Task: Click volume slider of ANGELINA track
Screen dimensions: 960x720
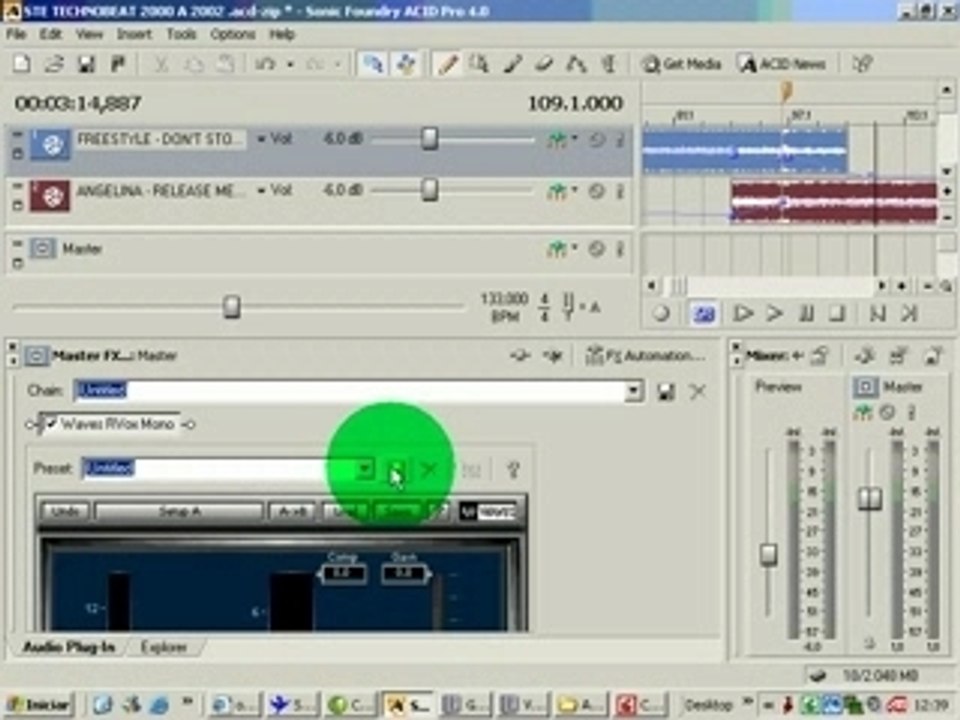Action: (x=430, y=190)
